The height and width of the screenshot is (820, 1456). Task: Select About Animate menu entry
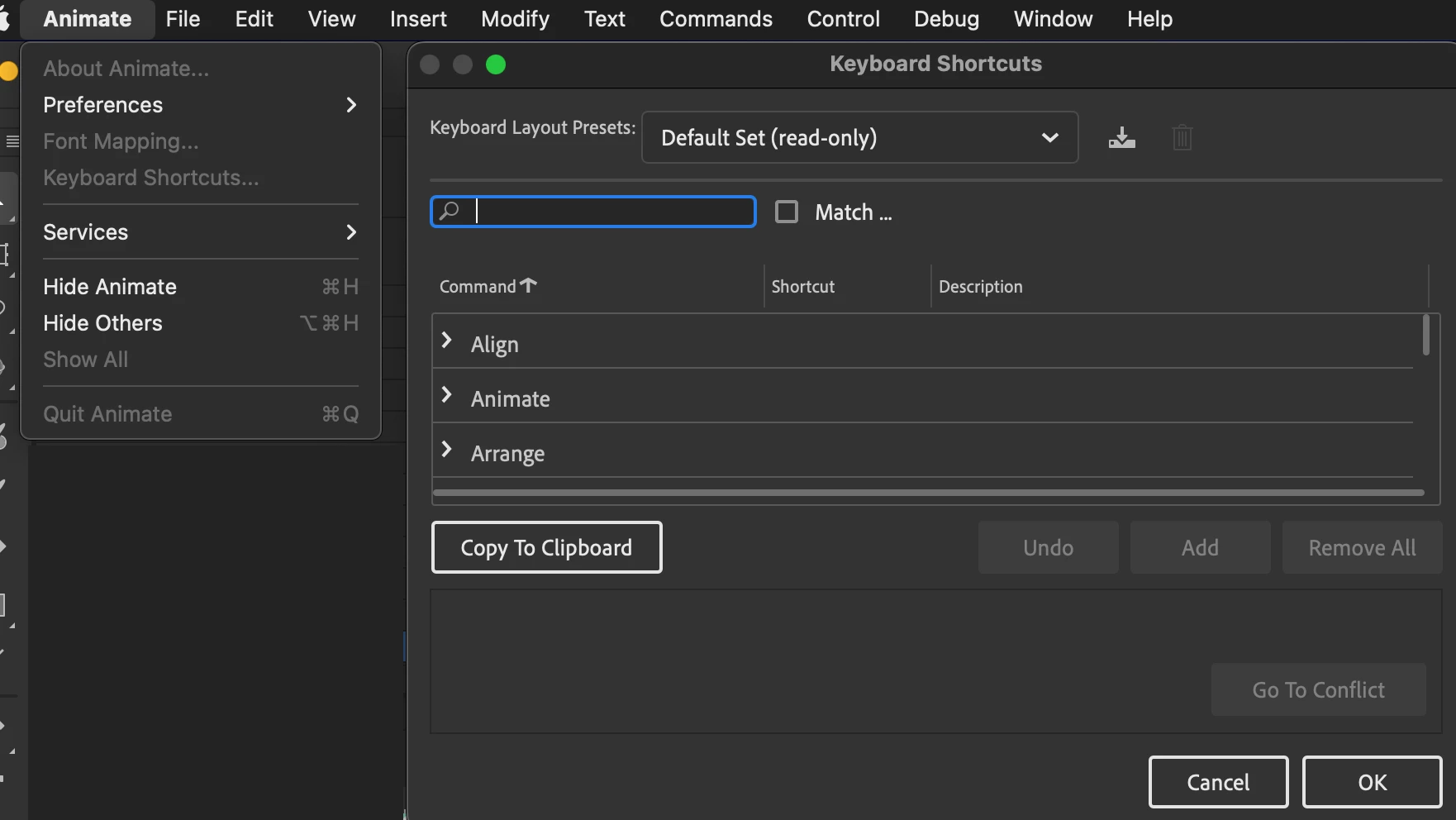click(x=201, y=69)
